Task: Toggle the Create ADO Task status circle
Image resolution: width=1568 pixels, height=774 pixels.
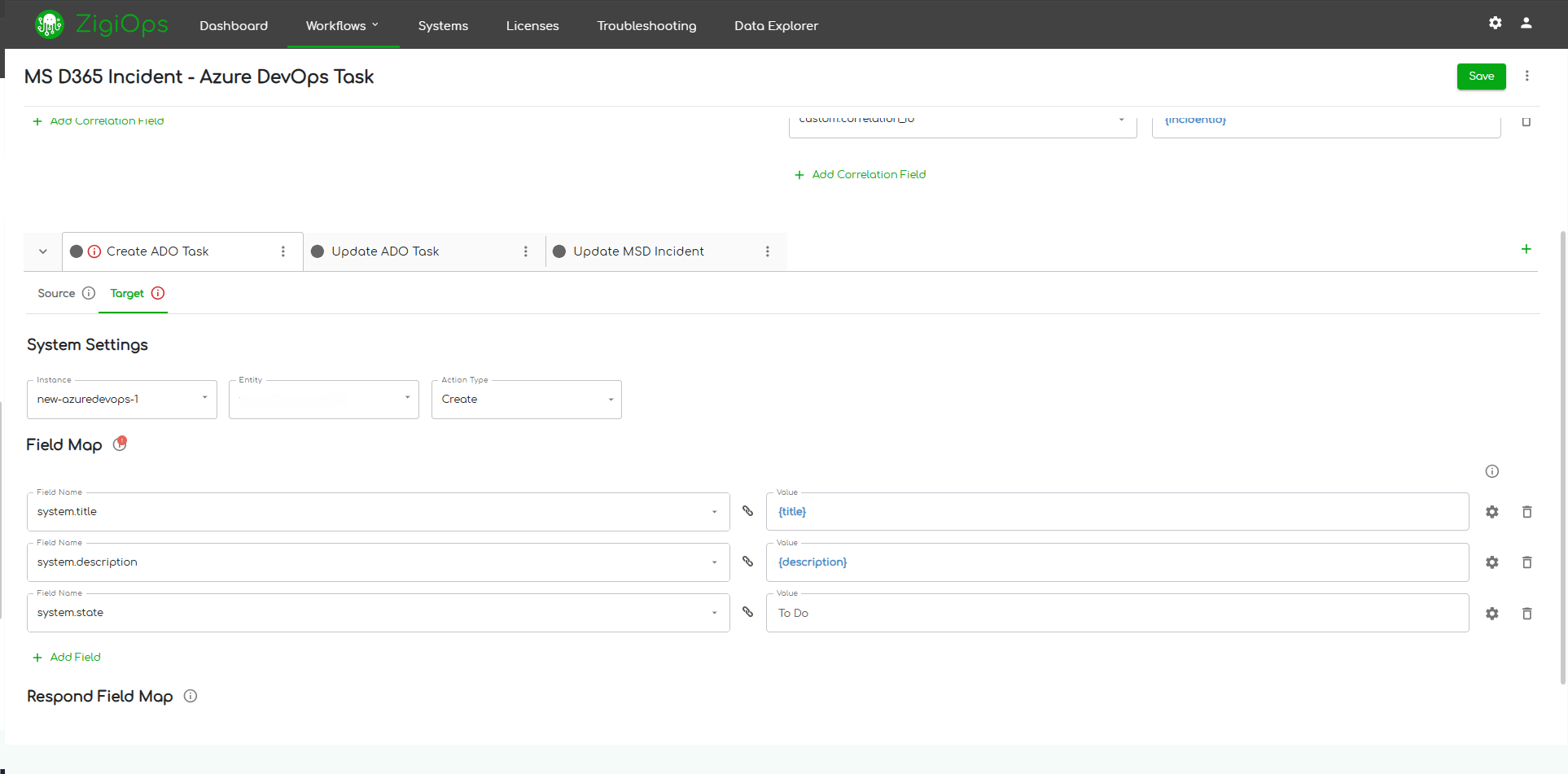Action: [x=77, y=251]
